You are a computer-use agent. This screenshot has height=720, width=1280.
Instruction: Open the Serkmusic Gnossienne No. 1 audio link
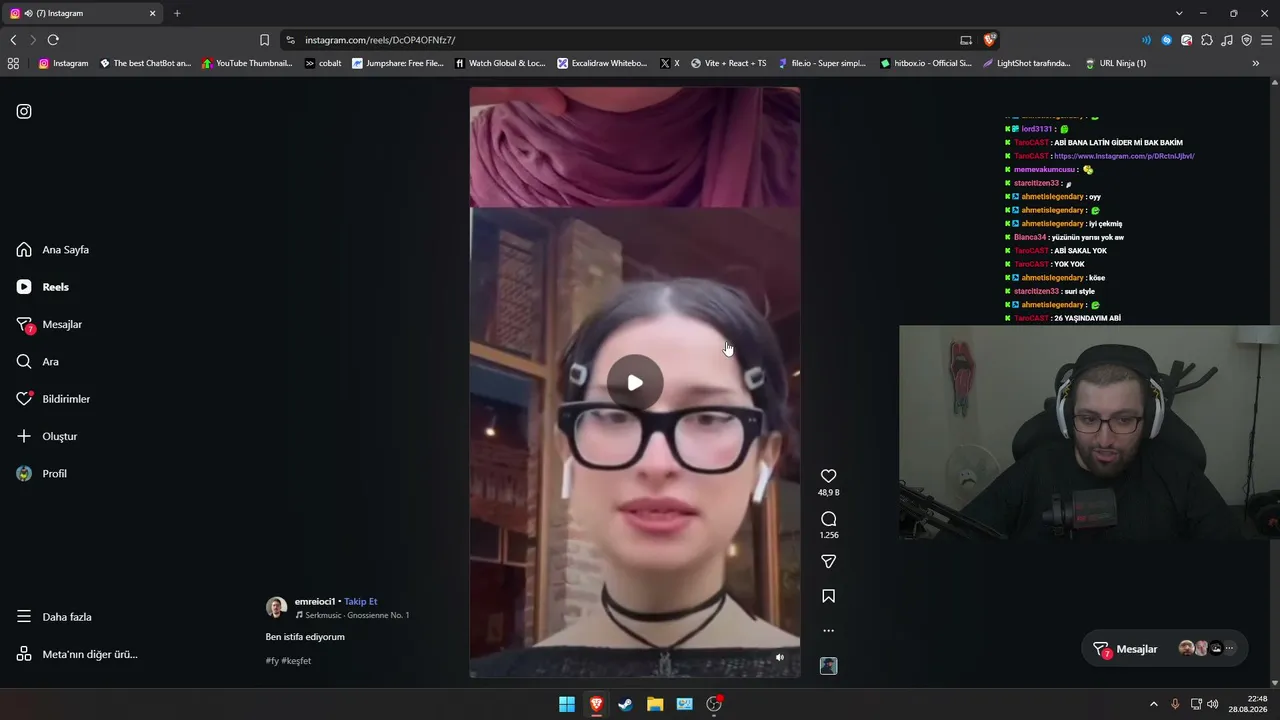click(x=352, y=615)
